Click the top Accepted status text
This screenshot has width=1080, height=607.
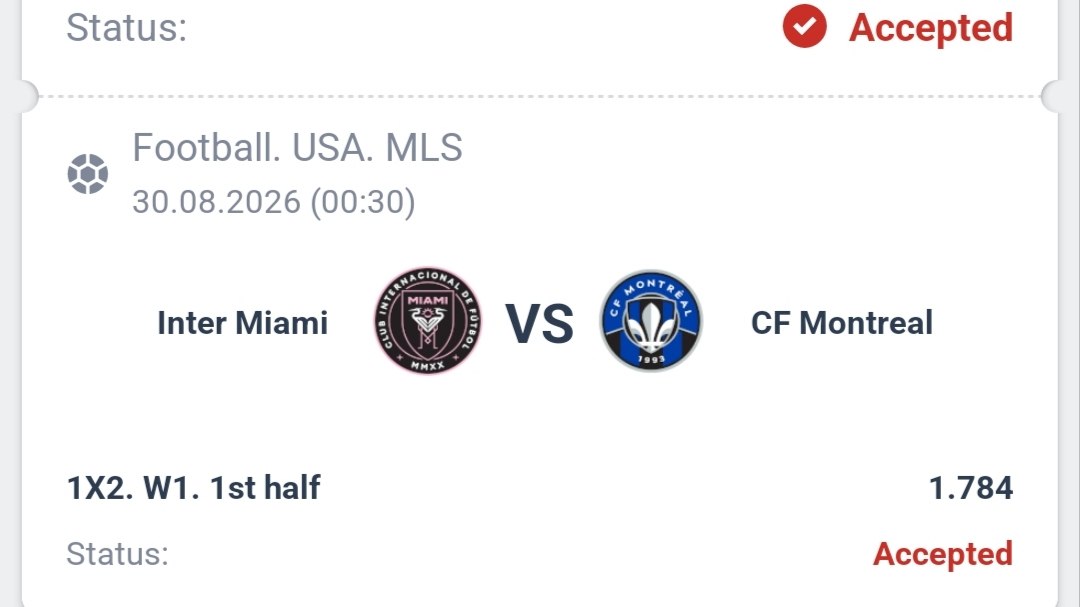[931, 28]
